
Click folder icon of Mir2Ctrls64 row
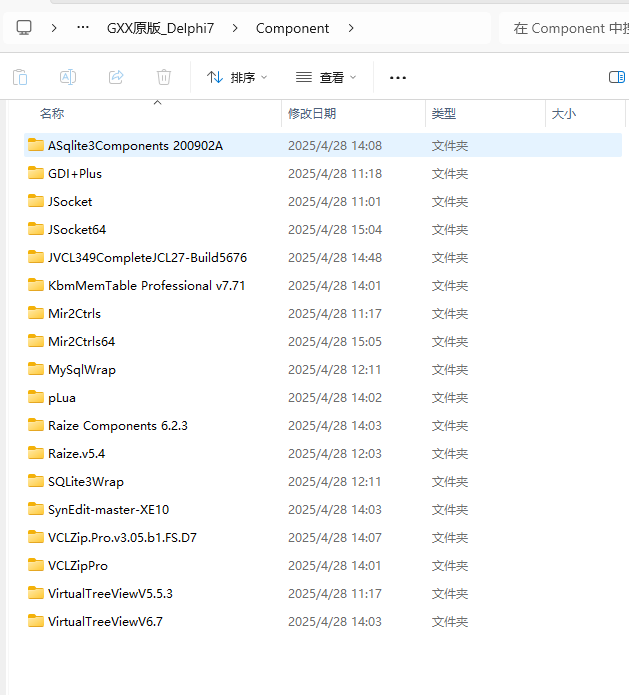(36, 340)
